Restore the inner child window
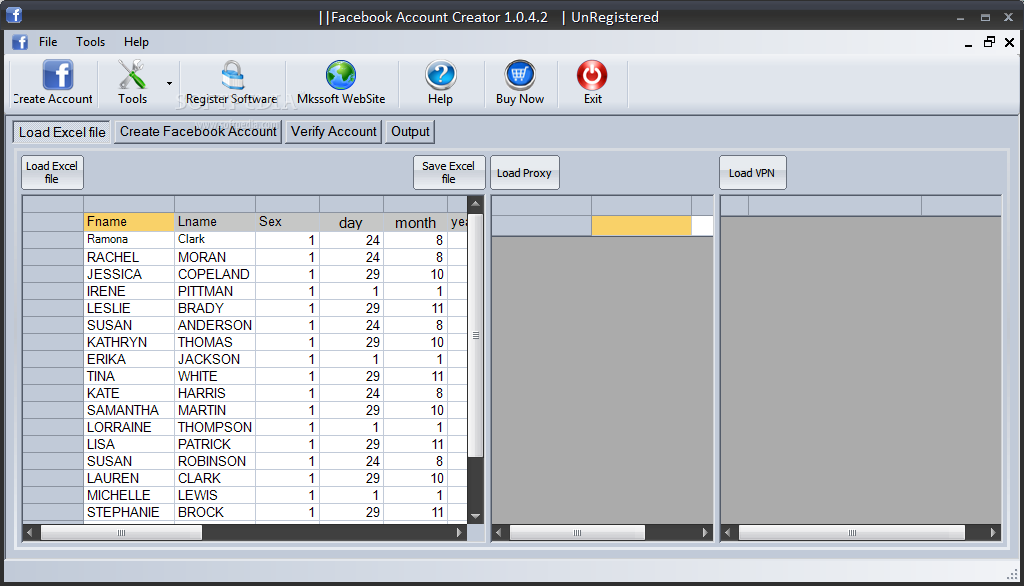 989,42
